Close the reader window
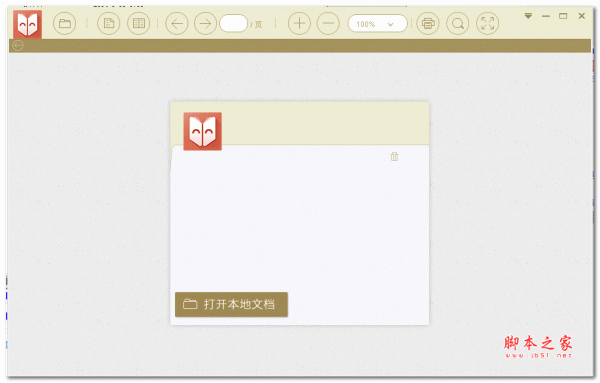The image size is (600, 383). point(582,16)
